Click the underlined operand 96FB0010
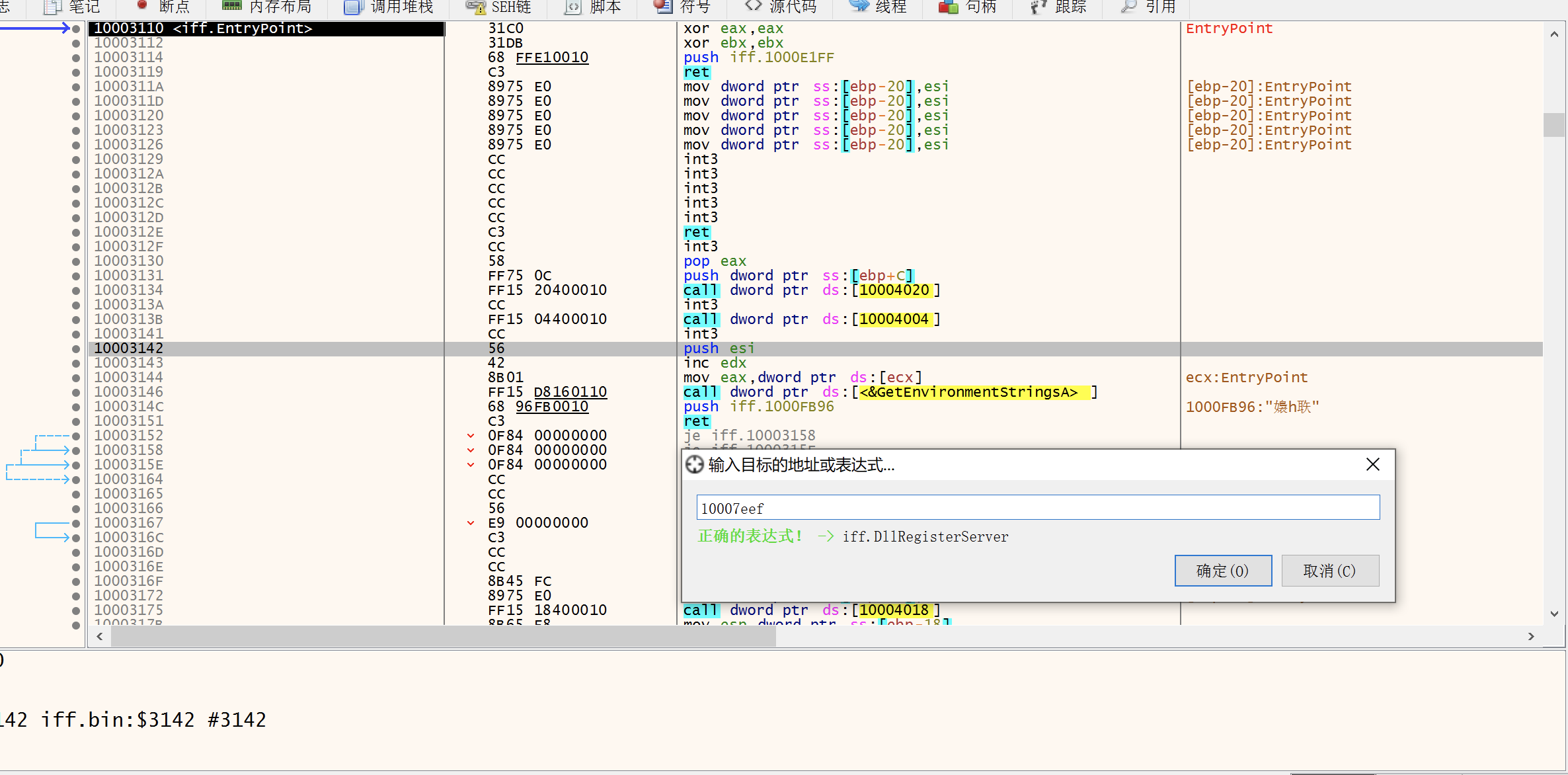The height and width of the screenshot is (775, 1568). coord(552,407)
